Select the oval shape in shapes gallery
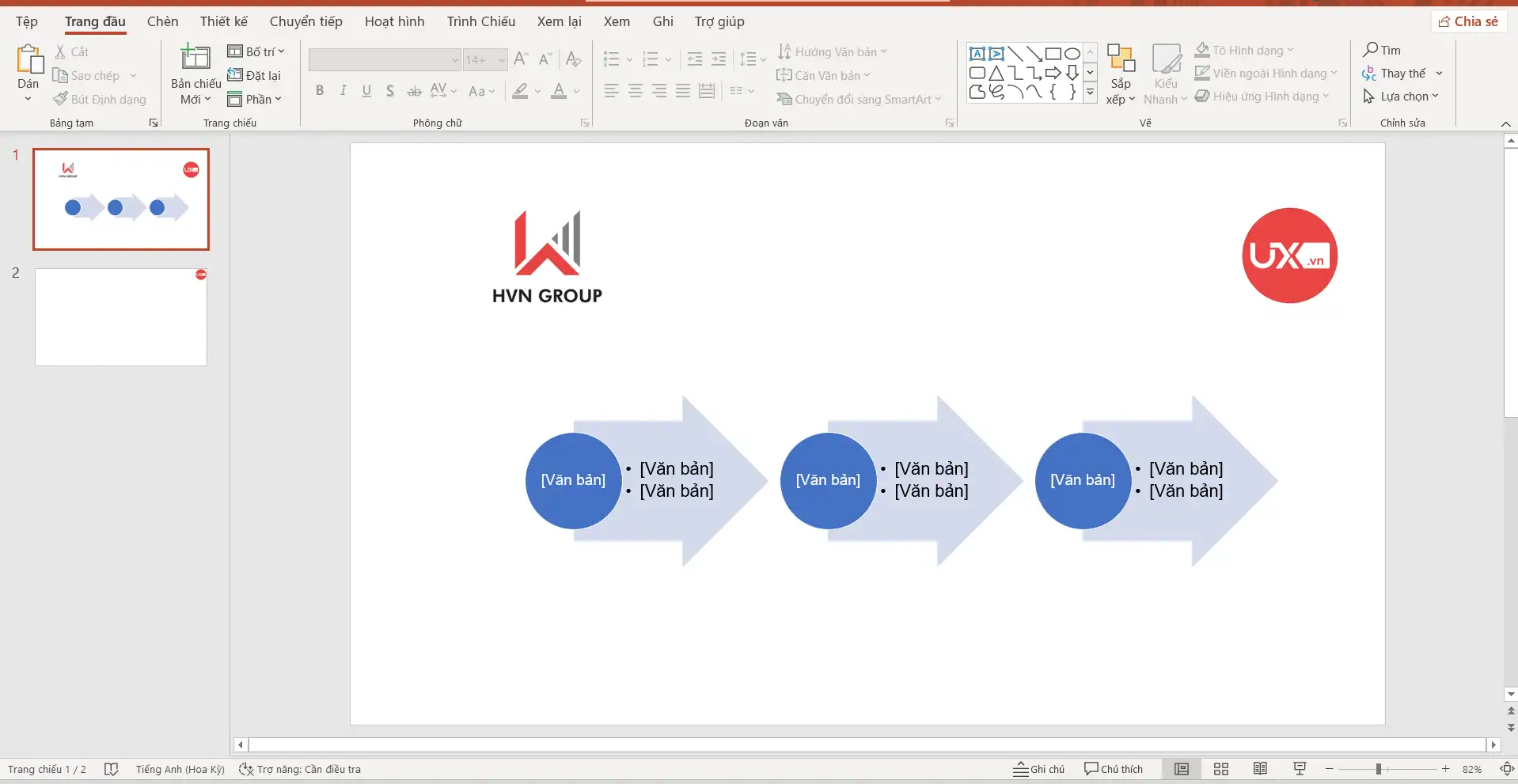 (1072, 54)
